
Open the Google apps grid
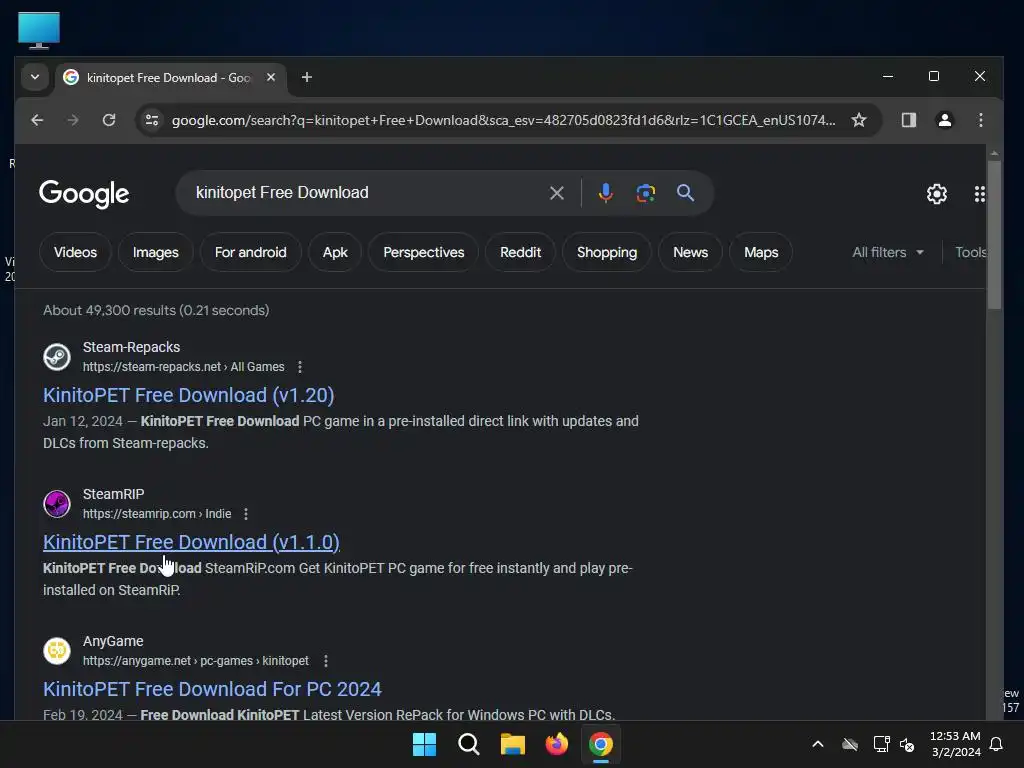tap(979, 194)
